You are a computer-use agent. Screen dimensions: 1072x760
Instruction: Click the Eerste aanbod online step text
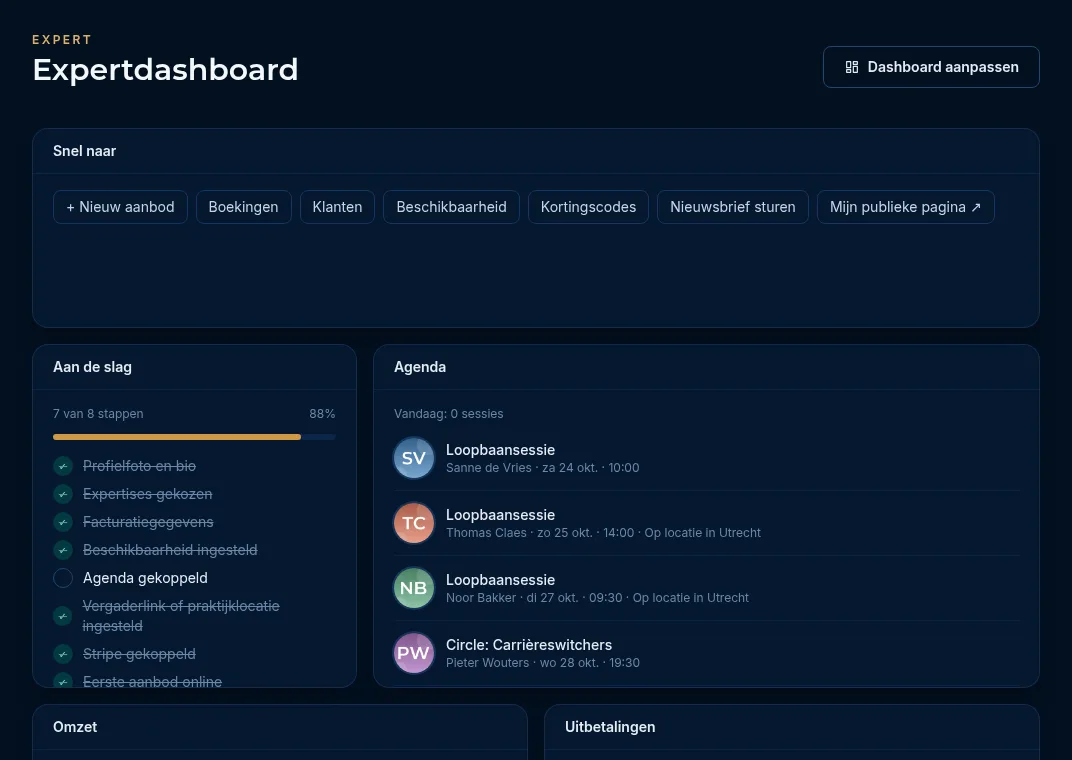152,681
